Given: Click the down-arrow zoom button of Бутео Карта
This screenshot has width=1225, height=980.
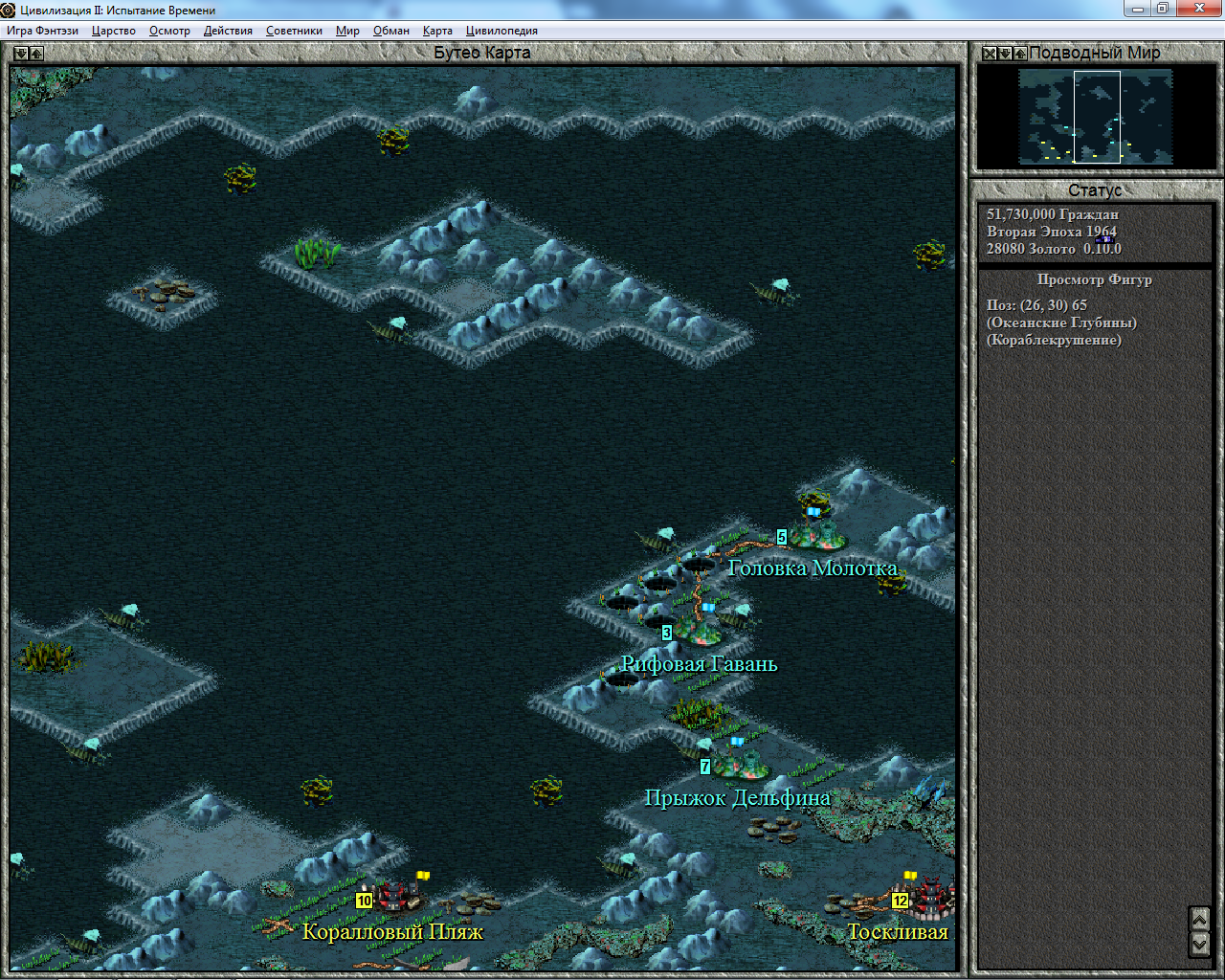Looking at the screenshot, I should point(21,54).
